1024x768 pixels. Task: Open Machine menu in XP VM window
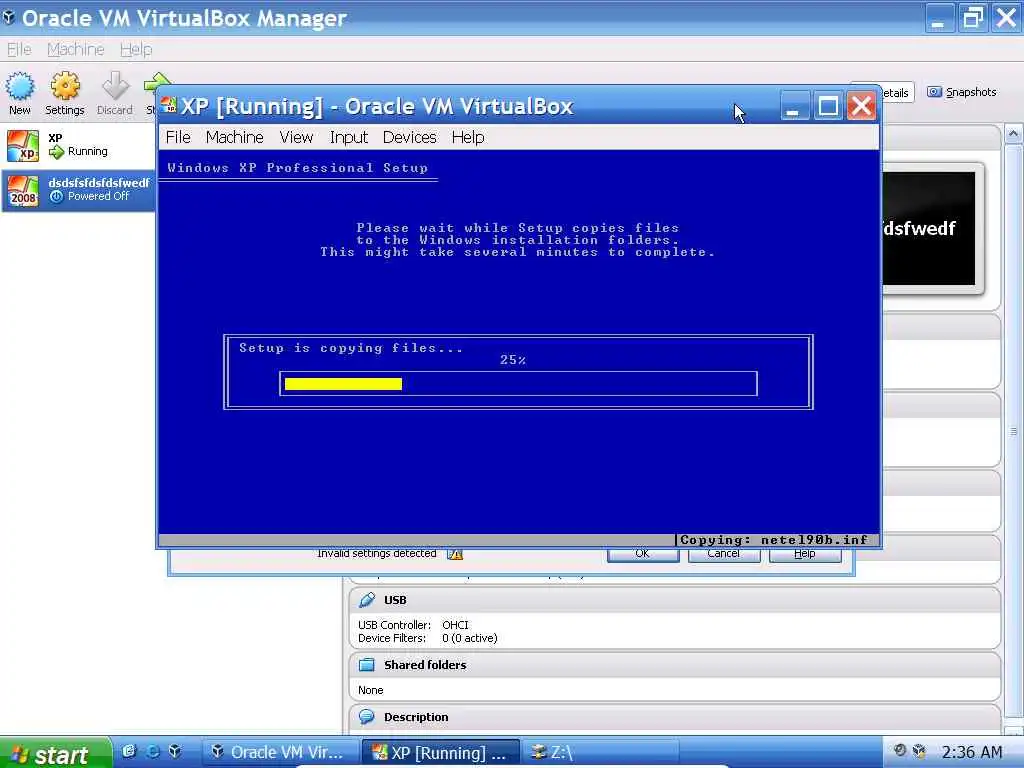pos(234,137)
